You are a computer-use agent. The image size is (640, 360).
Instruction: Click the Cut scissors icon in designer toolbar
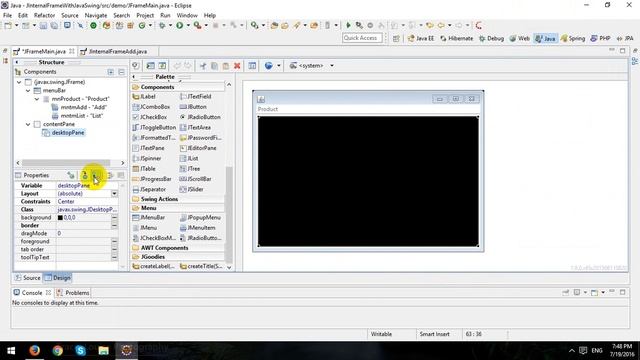click(203, 66)
